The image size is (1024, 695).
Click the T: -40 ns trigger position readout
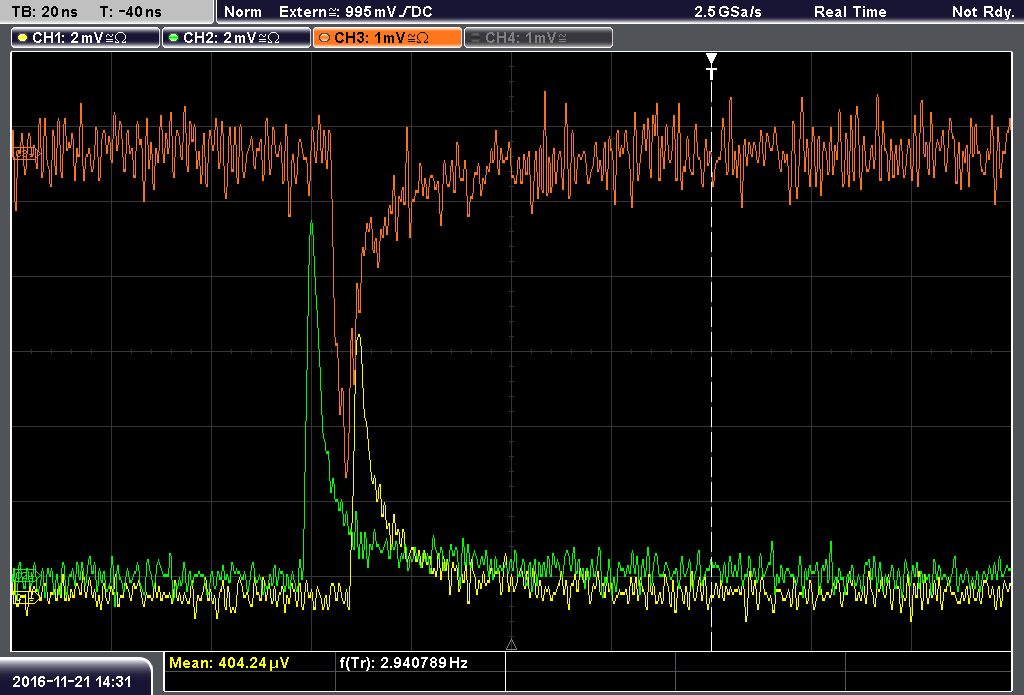coord(131,12)
